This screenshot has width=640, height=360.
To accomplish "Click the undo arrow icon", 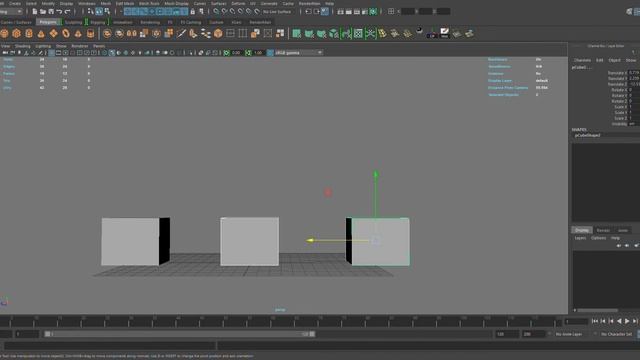I will [59, 11].
